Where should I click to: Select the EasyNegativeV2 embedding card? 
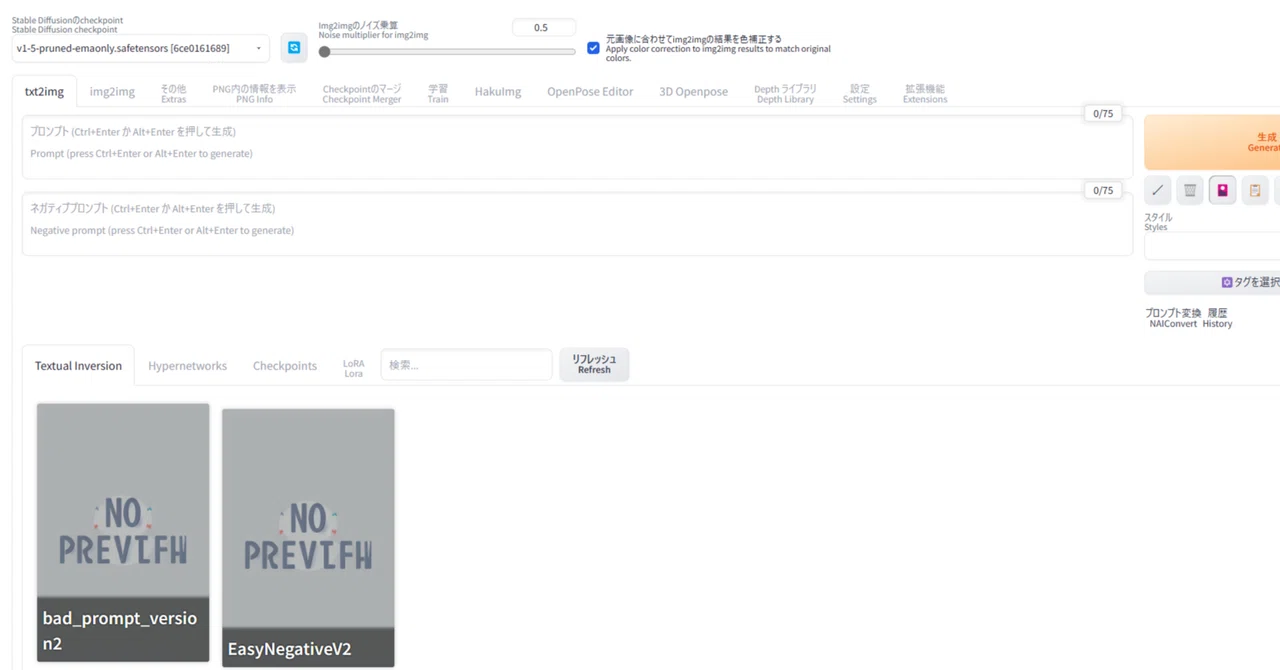click(308, 538)
